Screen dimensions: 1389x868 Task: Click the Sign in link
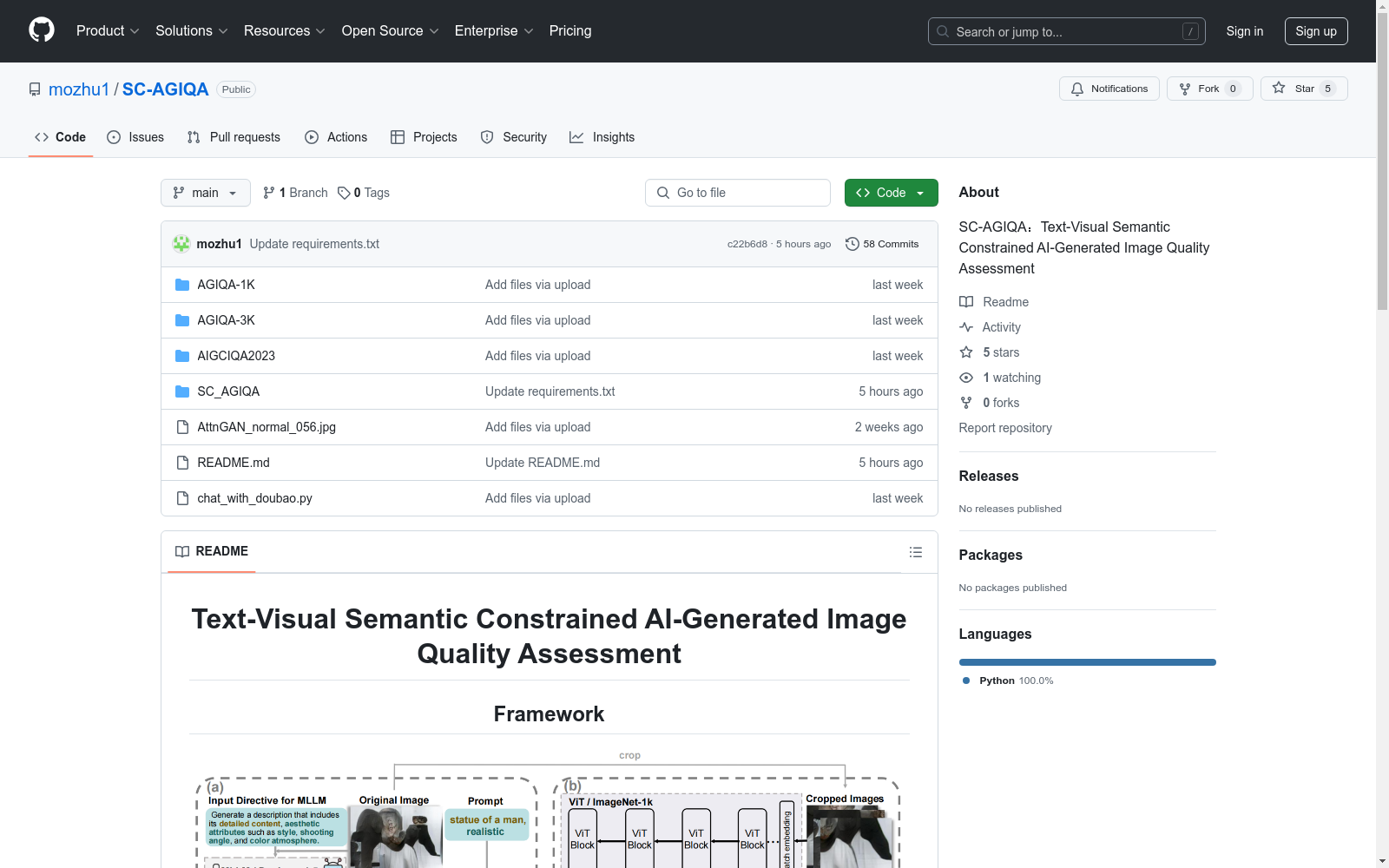coord(1244,31)
